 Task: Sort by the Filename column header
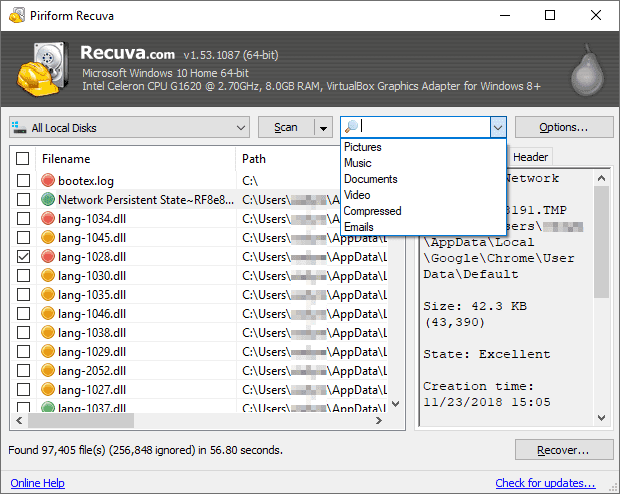point(136,159)
